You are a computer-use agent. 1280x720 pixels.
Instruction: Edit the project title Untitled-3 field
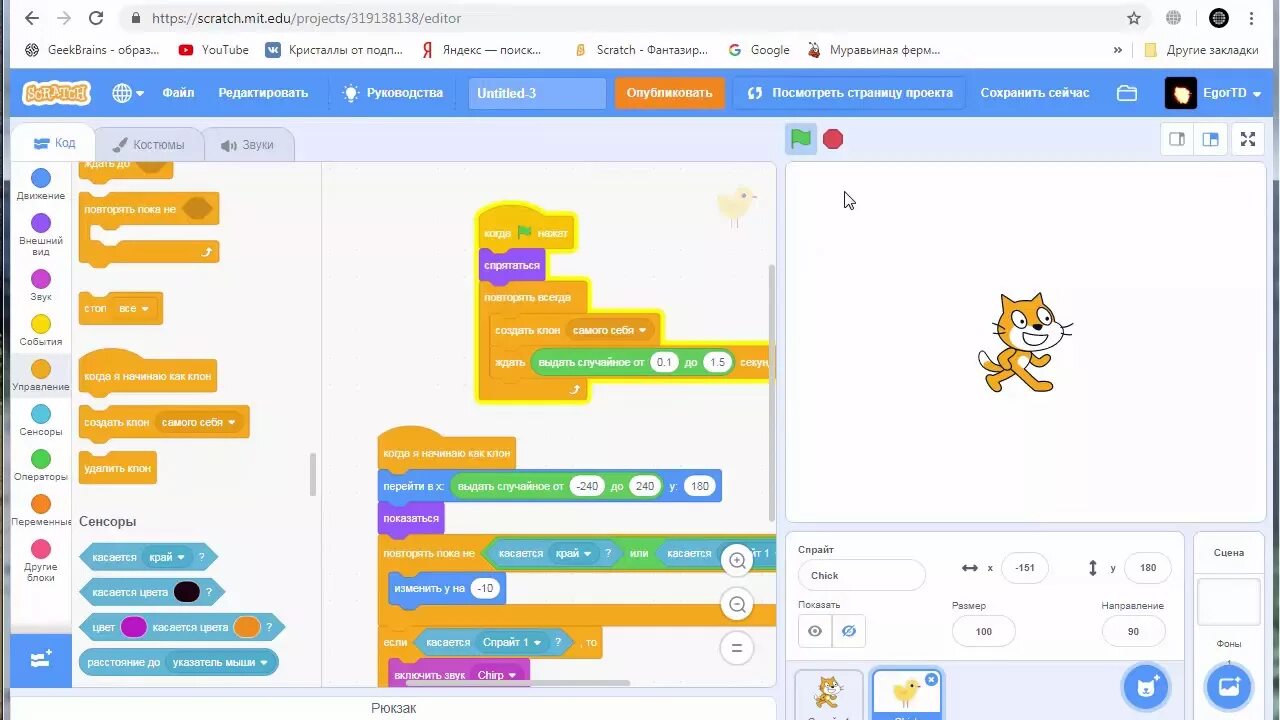click(537, 93)
